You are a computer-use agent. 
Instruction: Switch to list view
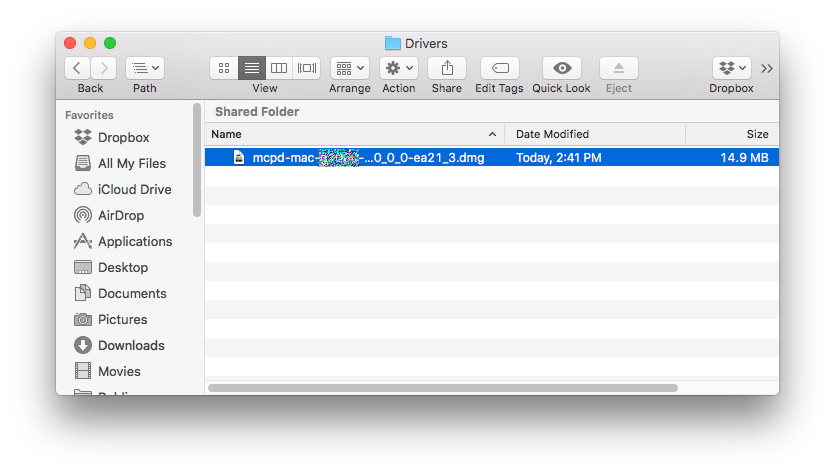point(252,68)
